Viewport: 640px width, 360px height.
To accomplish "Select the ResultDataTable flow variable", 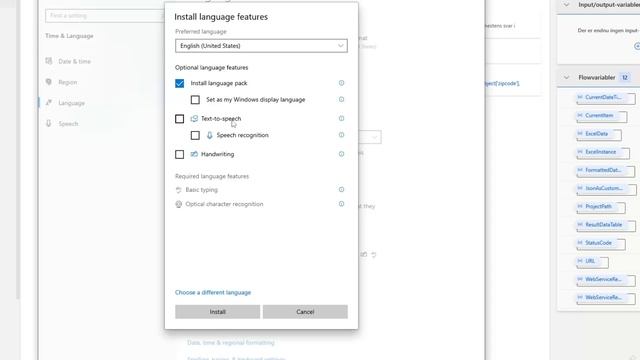I will pos(606,225).
